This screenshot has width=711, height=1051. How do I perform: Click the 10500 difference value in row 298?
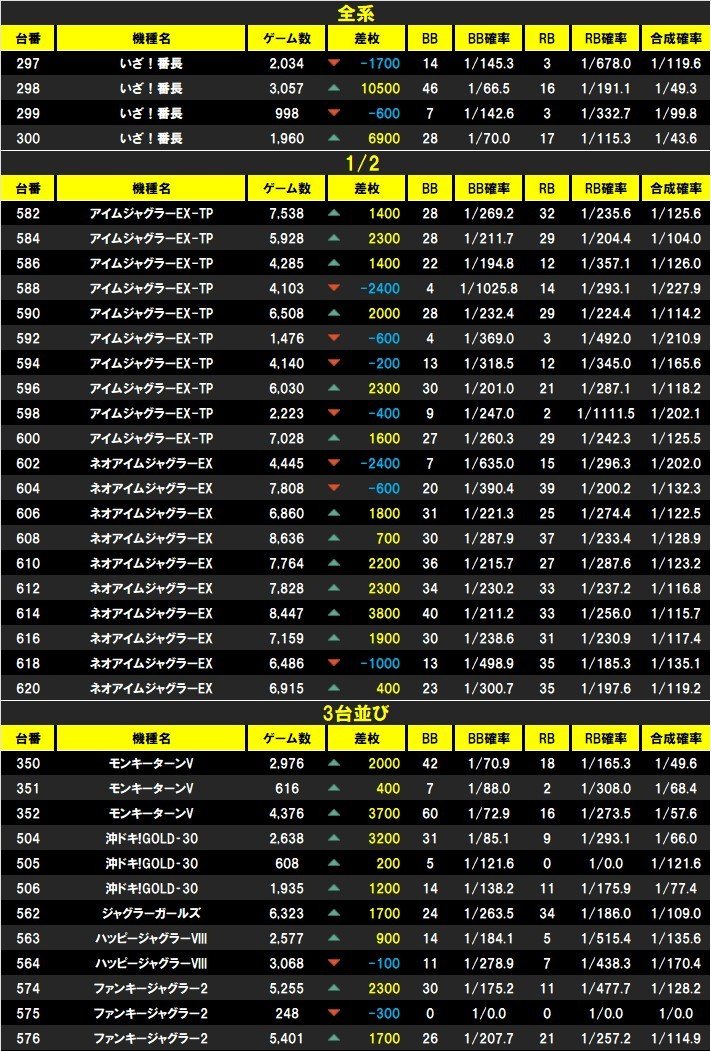point(380,88)
